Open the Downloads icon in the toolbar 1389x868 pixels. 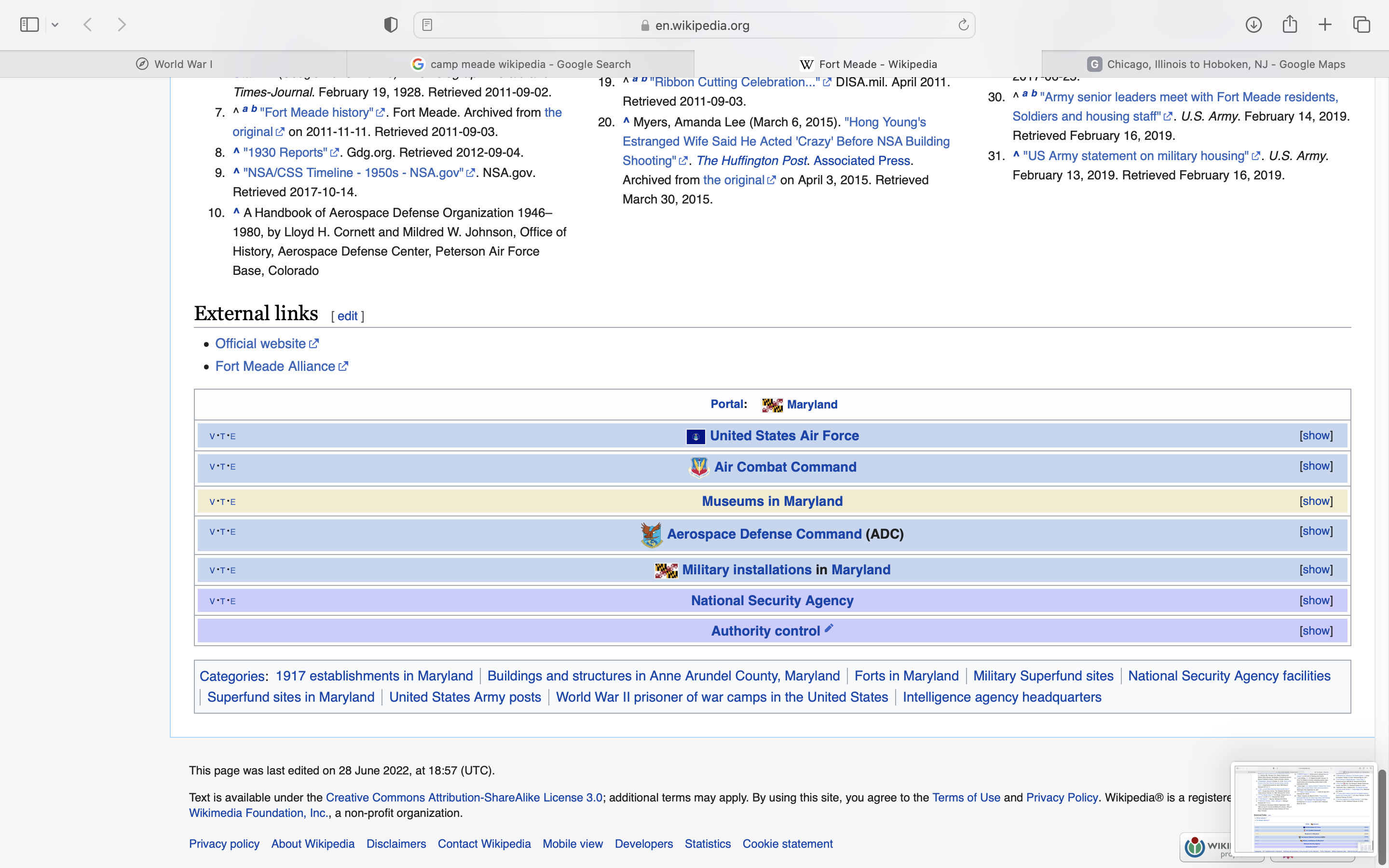[x=1253, y=25]
